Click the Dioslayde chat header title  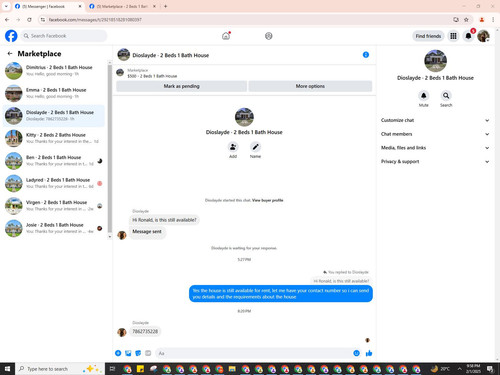[x=171, y=55]
